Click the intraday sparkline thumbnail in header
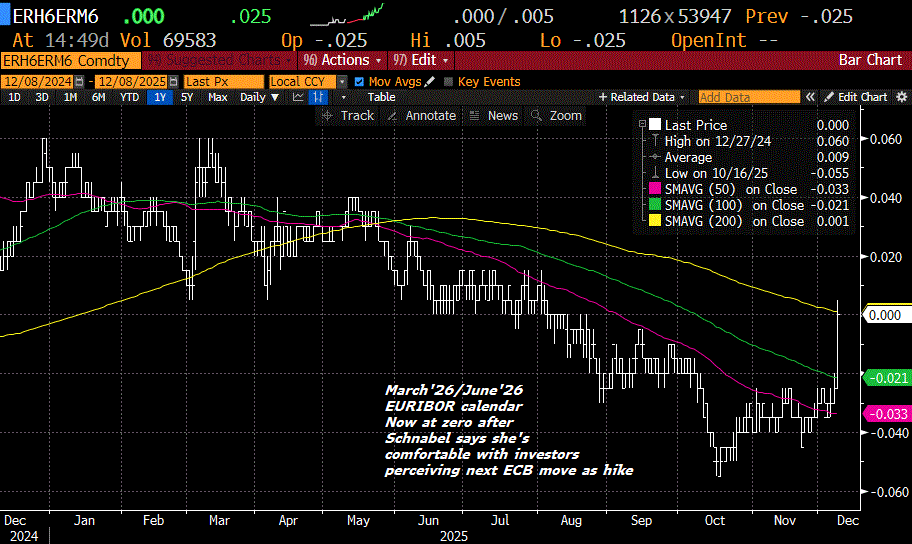 click(347, 15)
